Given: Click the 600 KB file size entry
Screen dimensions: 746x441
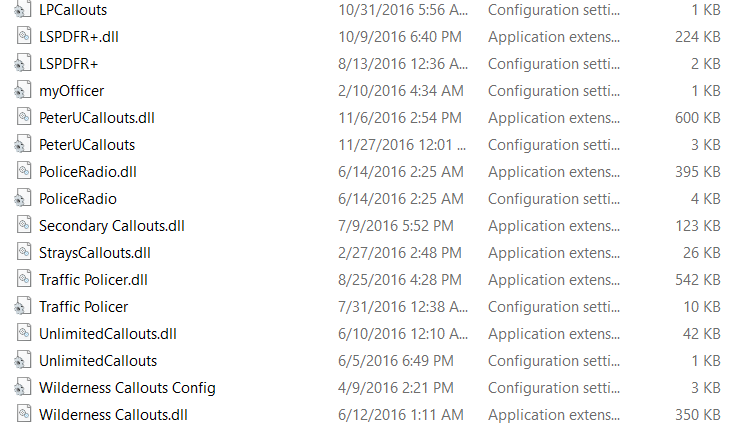Looking at the screenshot, I should pos(698,117).
